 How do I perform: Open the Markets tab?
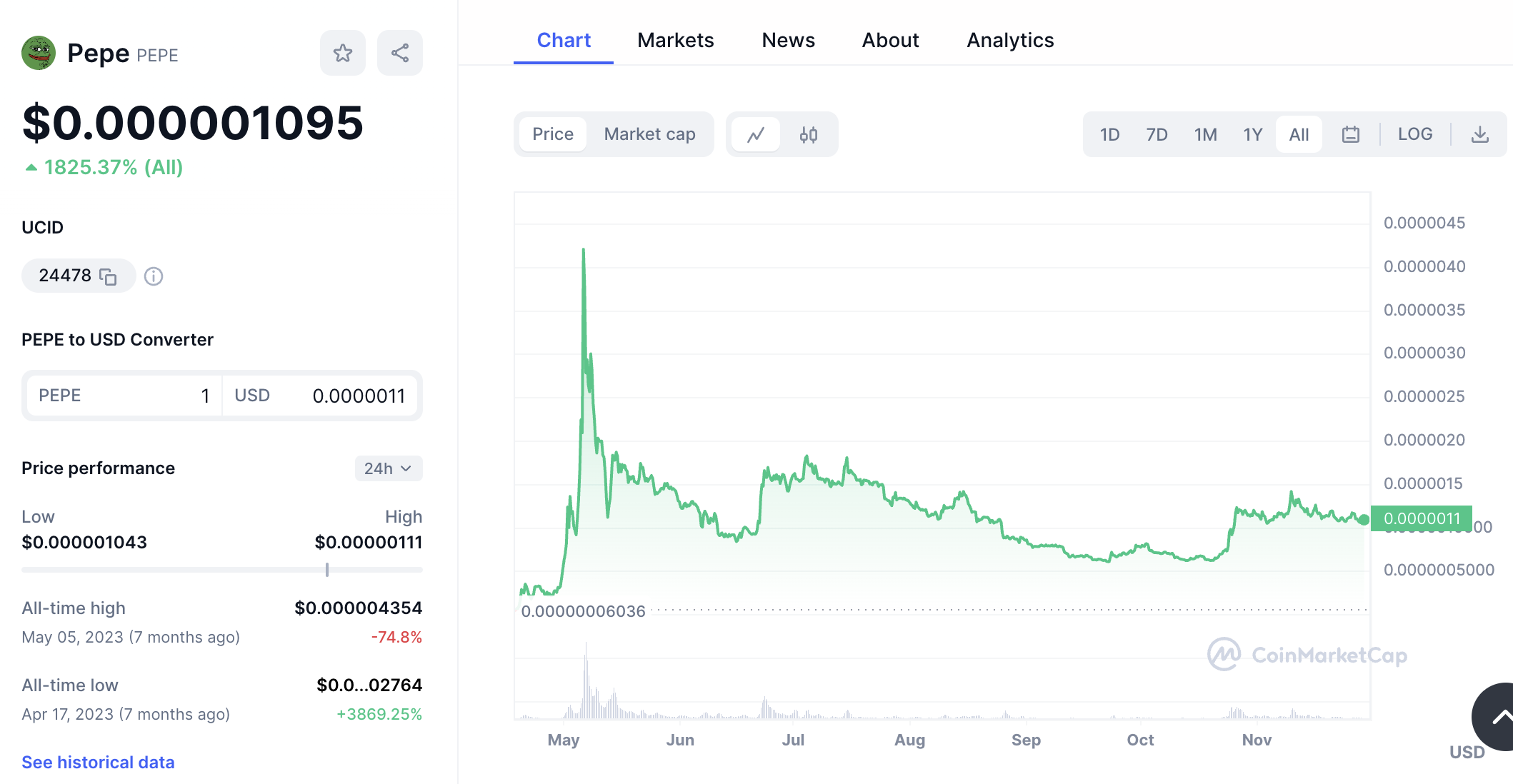pyautogui.click(x=675, y=40)
